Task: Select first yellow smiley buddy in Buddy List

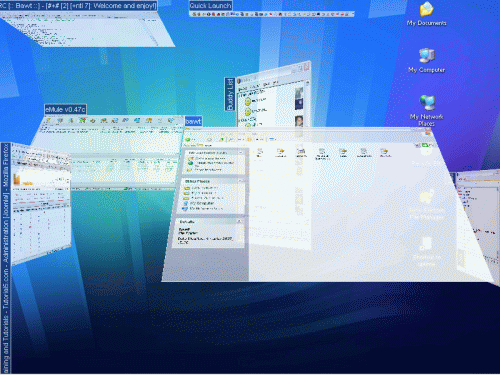Action: pos(248,101)
